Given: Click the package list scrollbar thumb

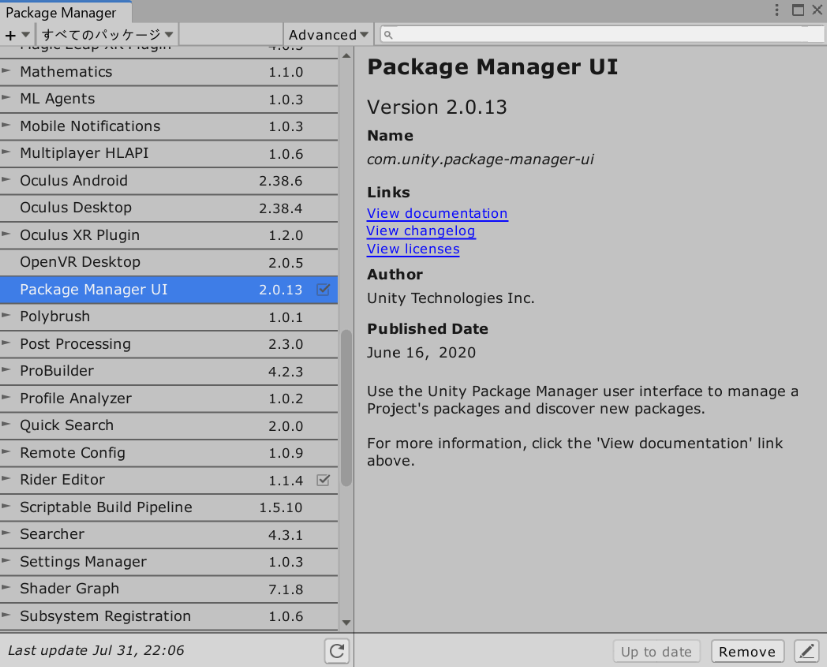Looking at the screenshot, I should (x=347, y=408).
